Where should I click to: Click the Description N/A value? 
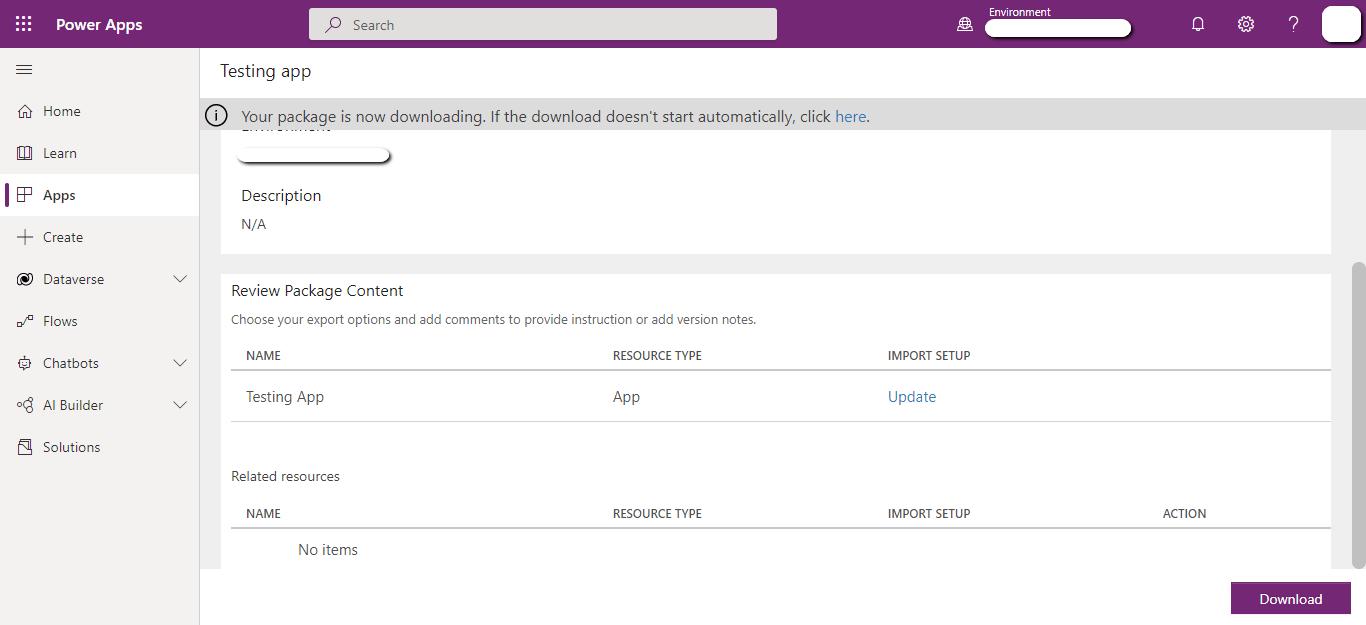point(254,224)
